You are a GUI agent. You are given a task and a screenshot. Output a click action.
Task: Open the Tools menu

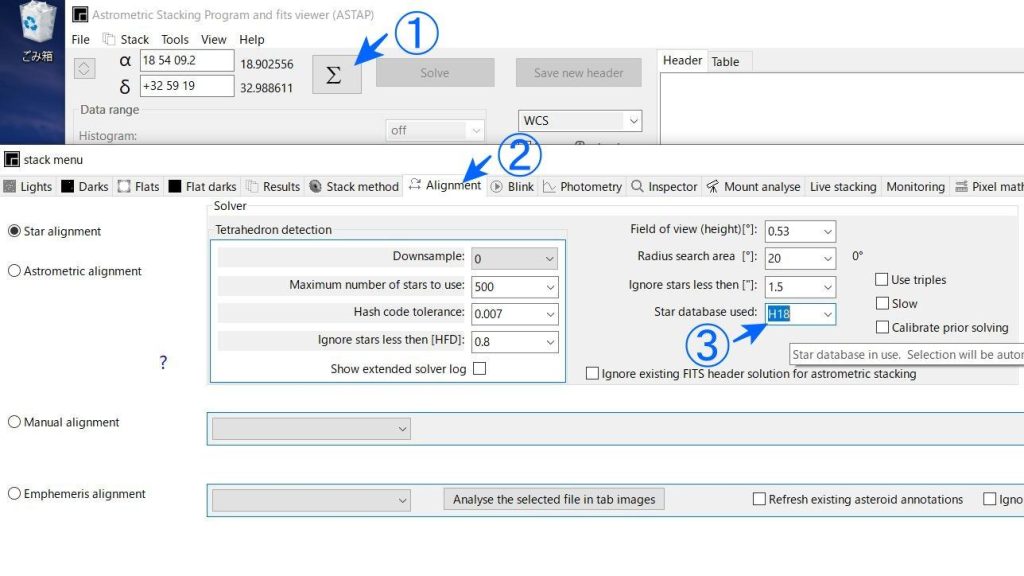tap(174, 40)
